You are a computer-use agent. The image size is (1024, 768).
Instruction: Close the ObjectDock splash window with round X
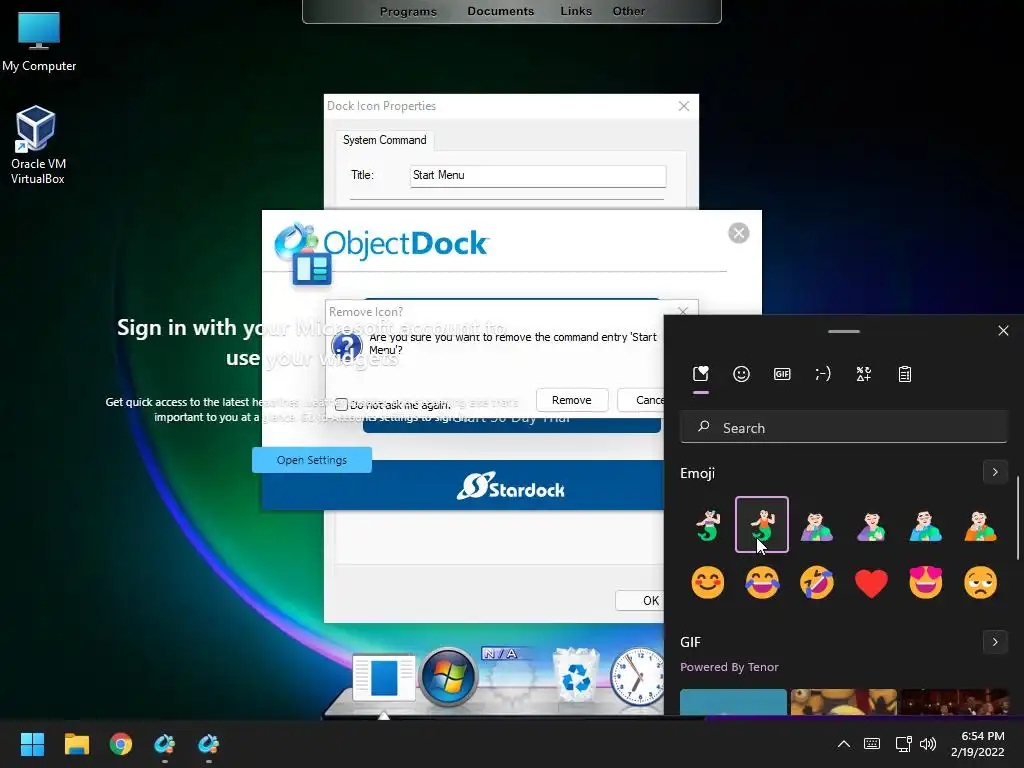tap(739, 233)
